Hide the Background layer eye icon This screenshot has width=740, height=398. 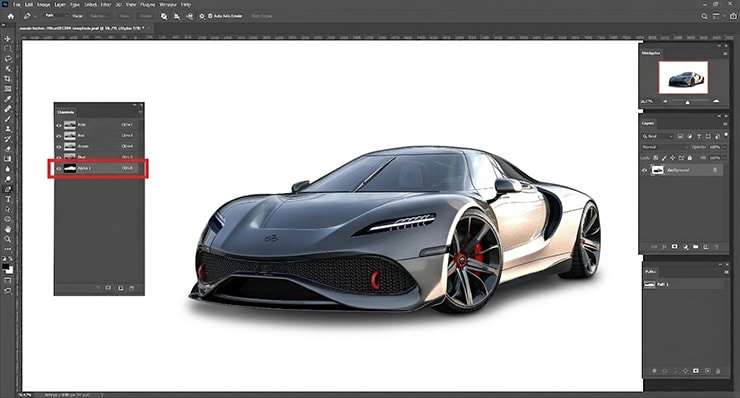[x=645, y=170]
